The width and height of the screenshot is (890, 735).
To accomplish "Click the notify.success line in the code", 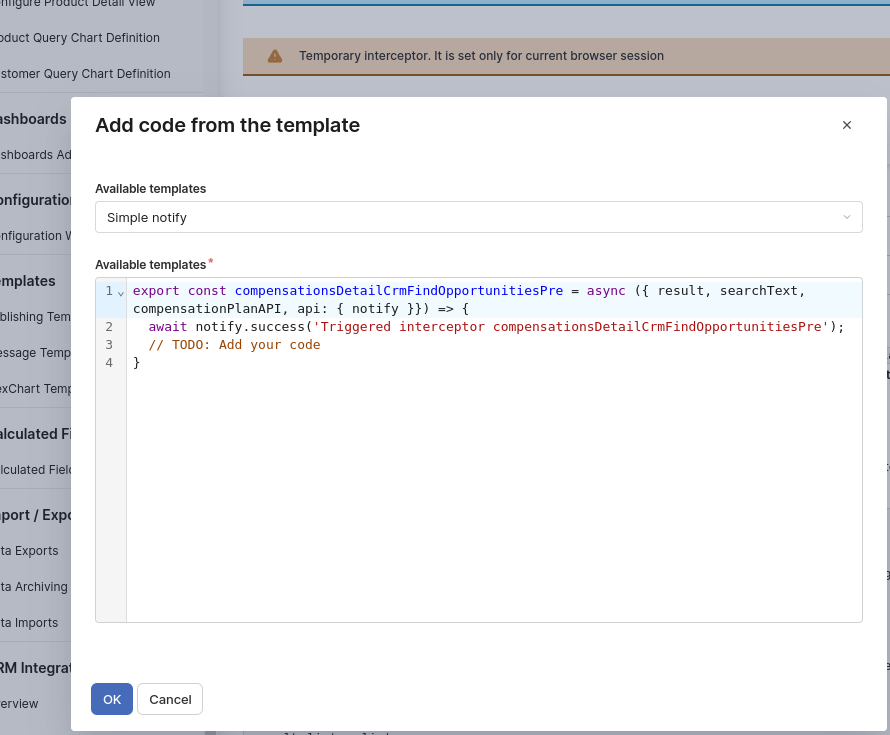I will pos(496,327).
